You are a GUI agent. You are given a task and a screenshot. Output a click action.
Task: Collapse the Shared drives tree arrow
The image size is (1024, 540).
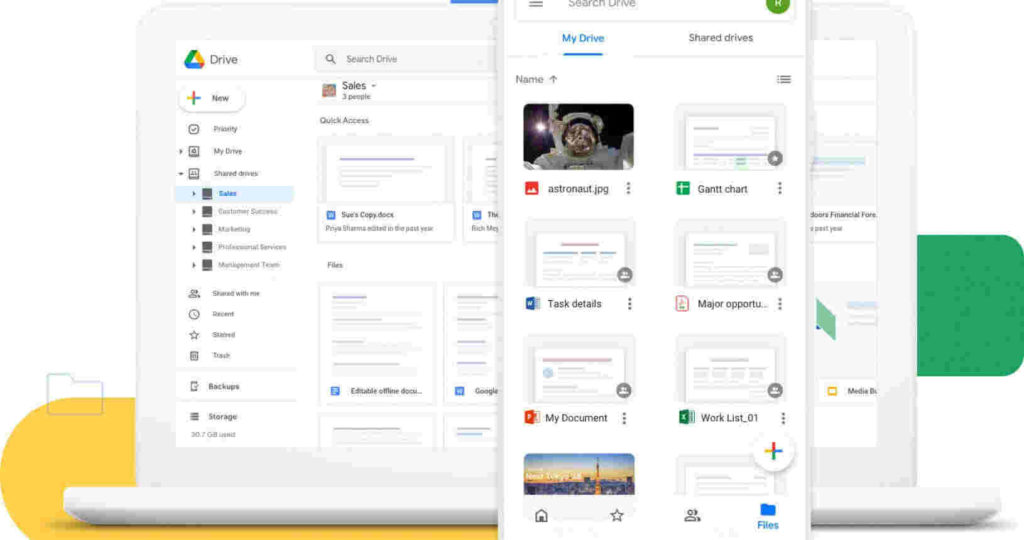point(181,174)
